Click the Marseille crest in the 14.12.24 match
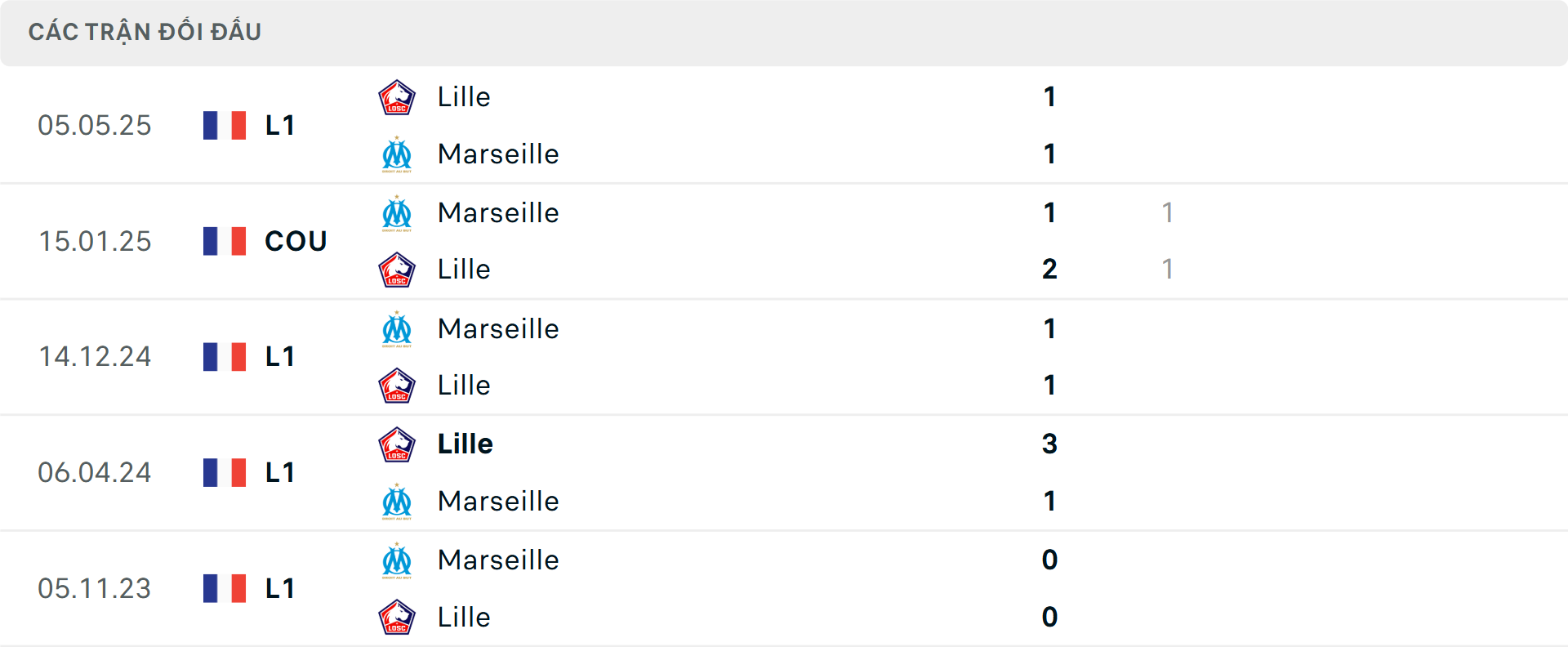The image size is (1568, 647). pos(397,329)
